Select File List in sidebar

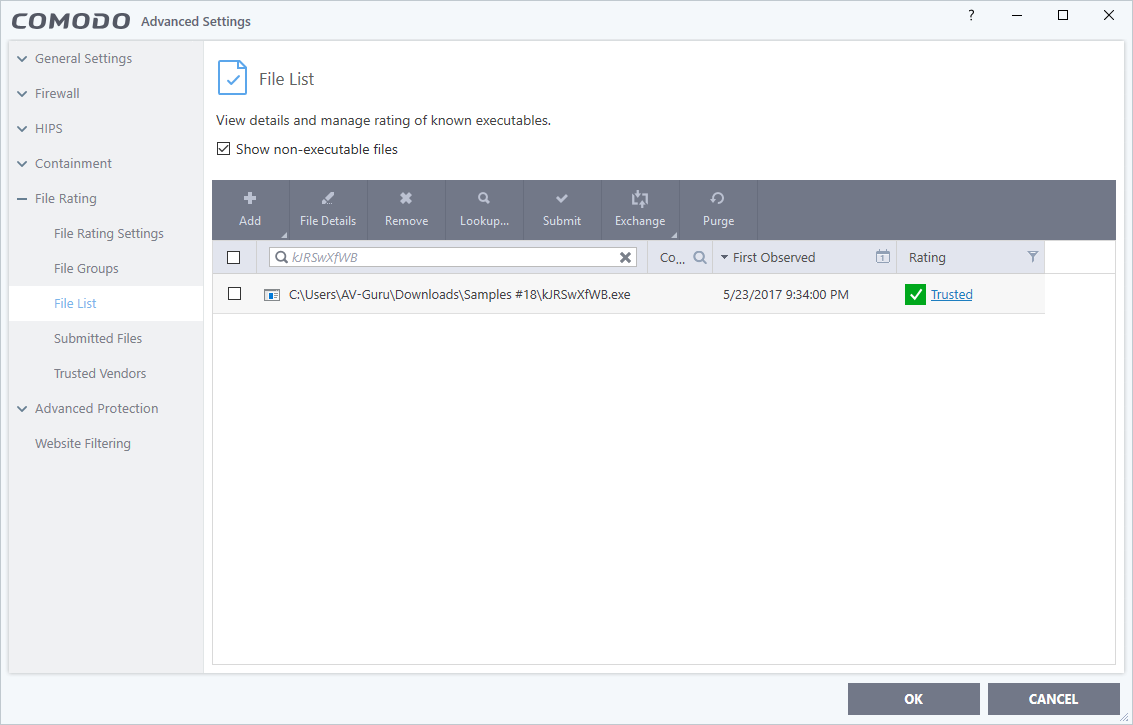coord(75,304)
